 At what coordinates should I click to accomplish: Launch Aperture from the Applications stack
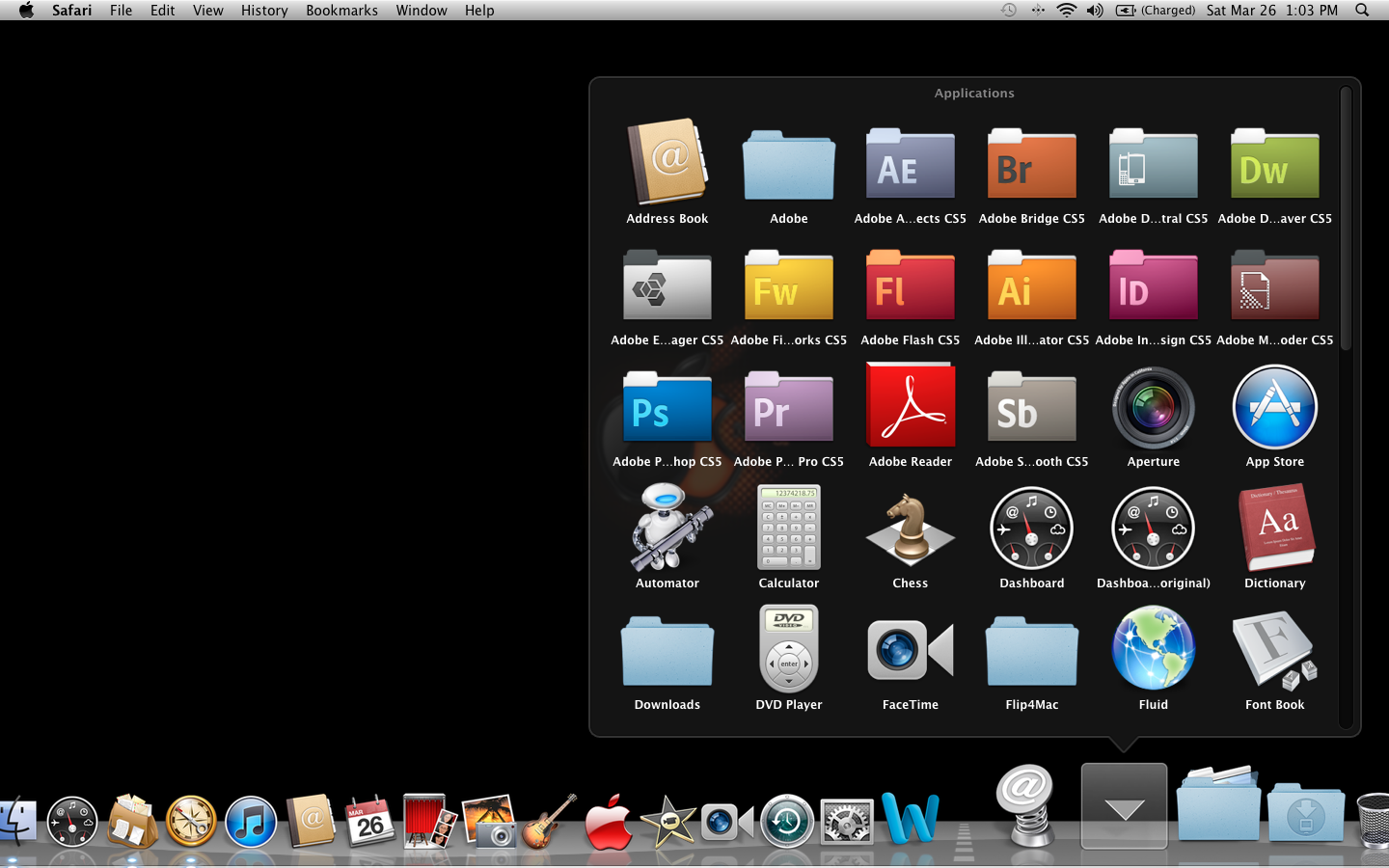pos(1154,407)
